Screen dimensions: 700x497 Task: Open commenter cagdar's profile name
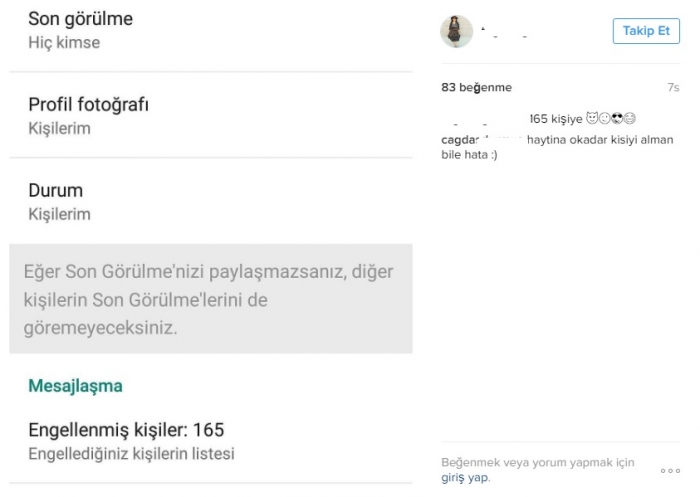click(x=460, y=140)
